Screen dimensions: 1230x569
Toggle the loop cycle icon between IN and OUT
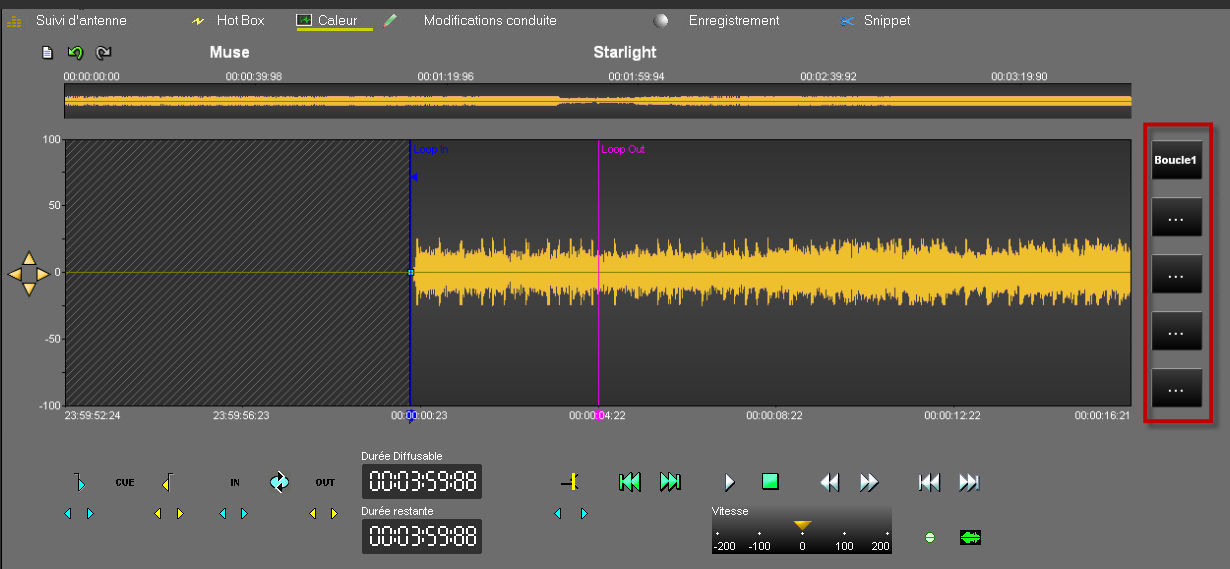pyautogui.click(x=279, y=482)
